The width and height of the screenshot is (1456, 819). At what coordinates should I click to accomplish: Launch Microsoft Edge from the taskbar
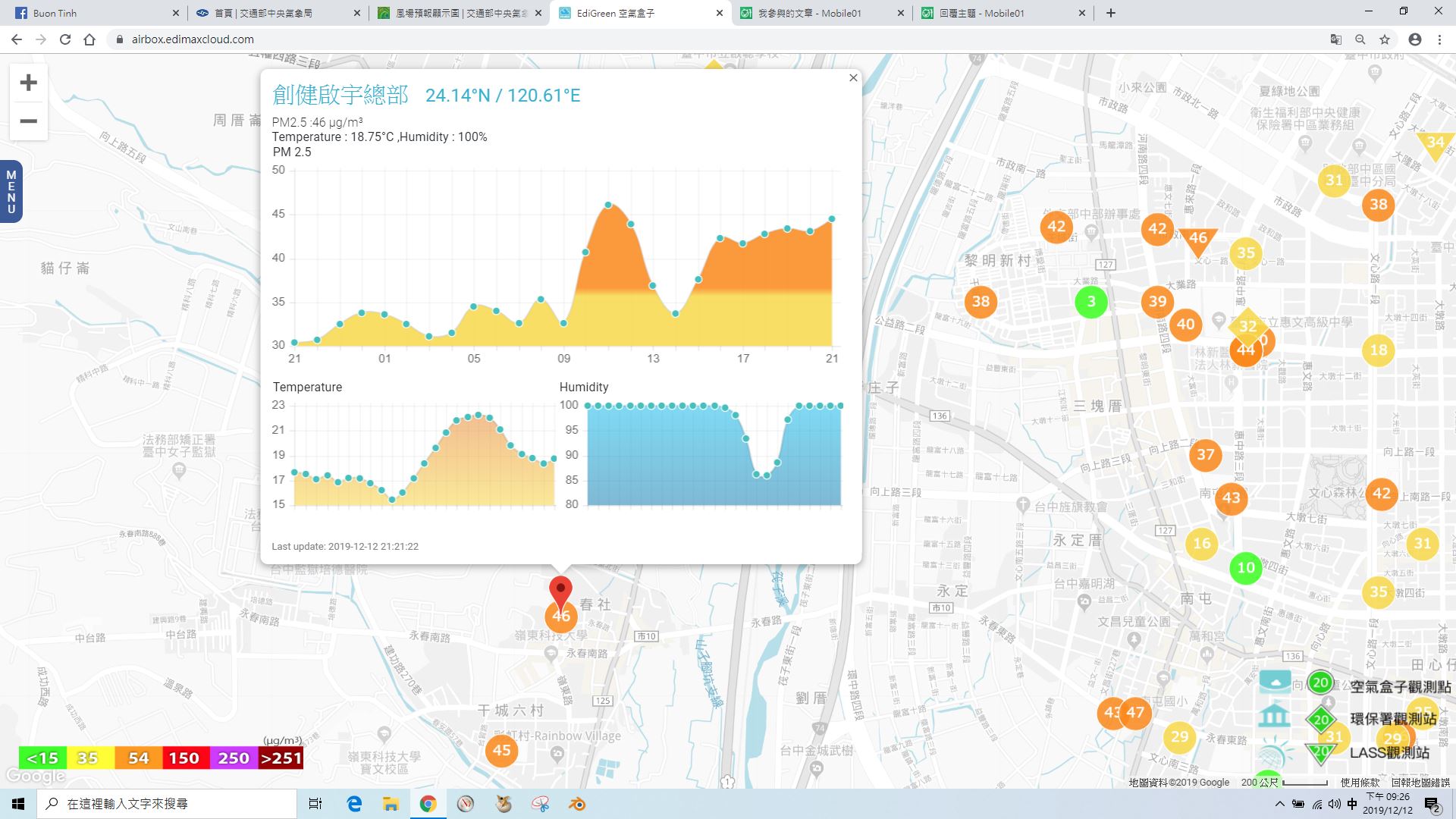coord(354,804)
